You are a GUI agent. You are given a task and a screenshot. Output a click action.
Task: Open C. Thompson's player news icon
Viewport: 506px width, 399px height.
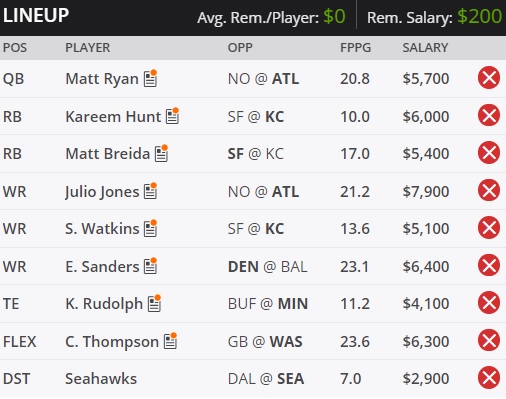coord(170,341)
